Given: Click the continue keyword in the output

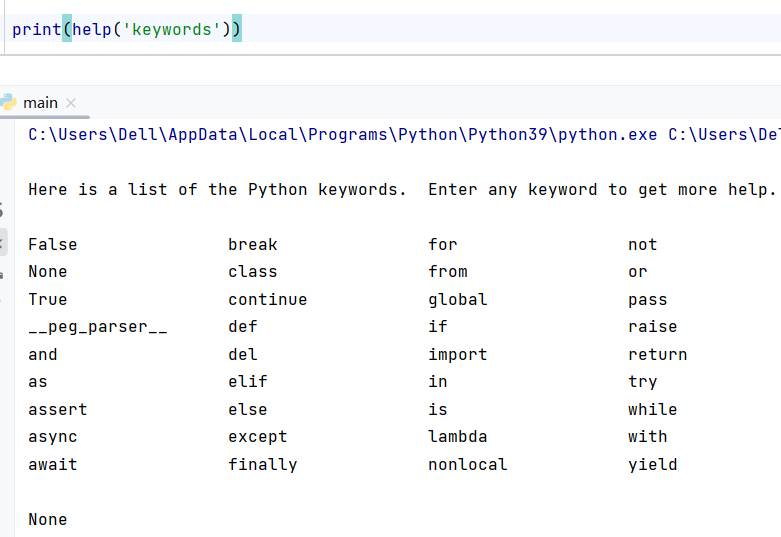Looking at the screenshot, I should click(267, 300).
